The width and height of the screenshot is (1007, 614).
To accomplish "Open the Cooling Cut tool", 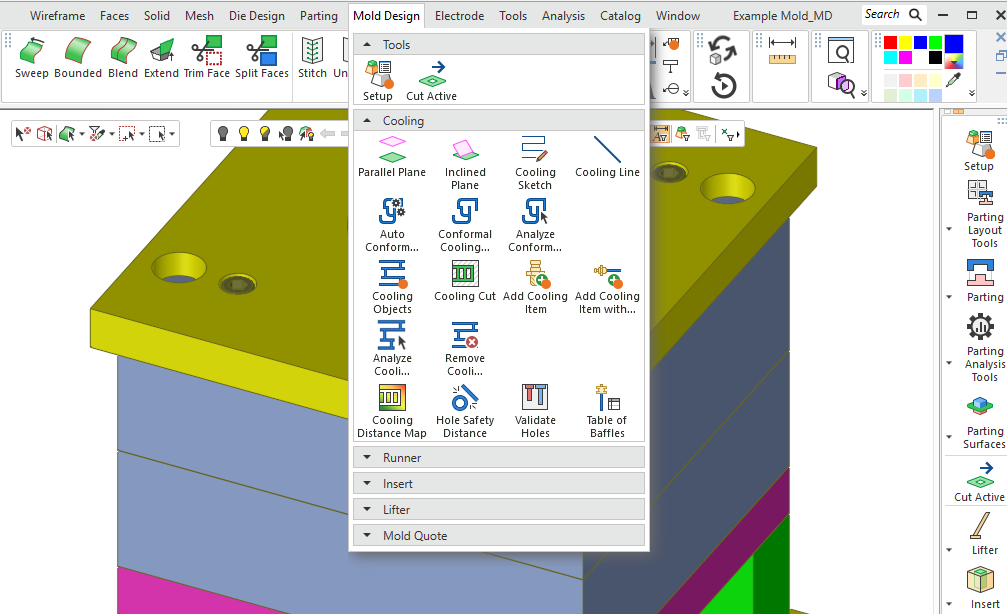I will click(465, 281).
